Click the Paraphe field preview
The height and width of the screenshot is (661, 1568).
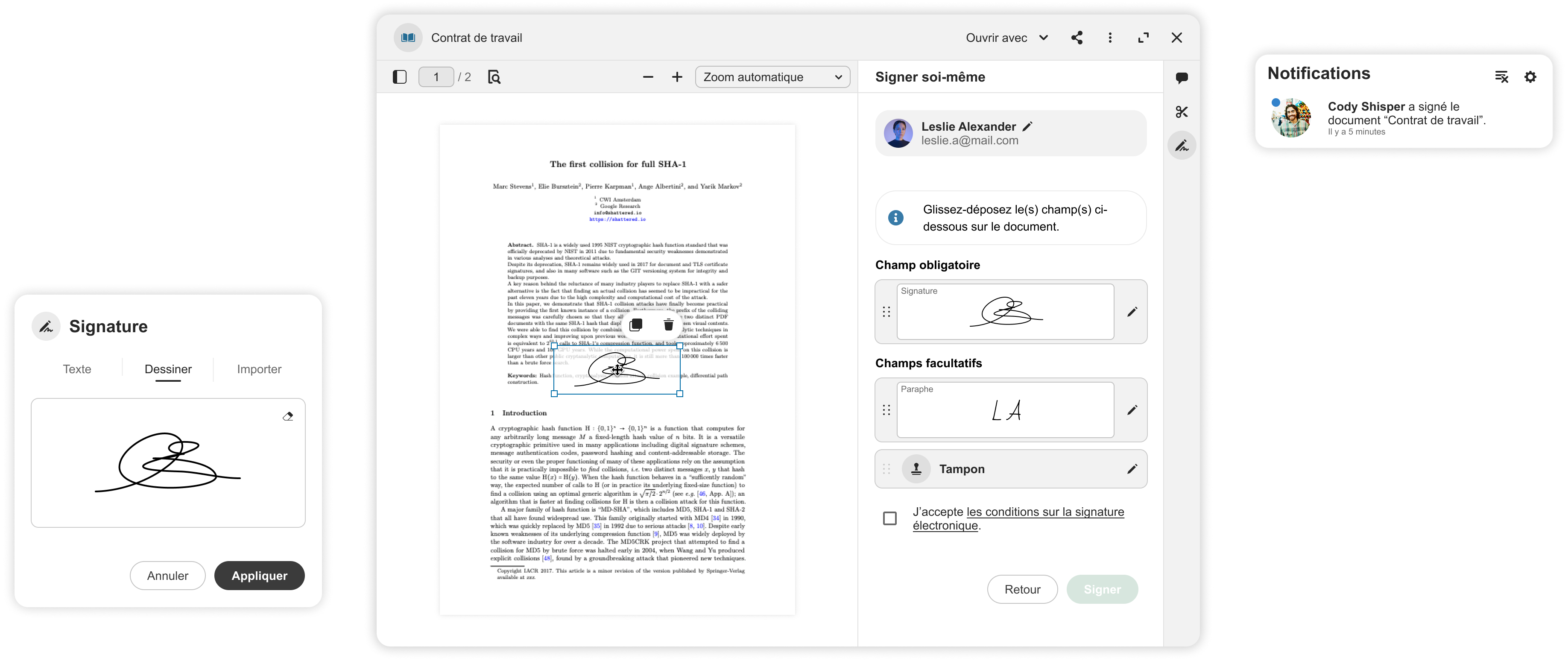[1005, 409]
